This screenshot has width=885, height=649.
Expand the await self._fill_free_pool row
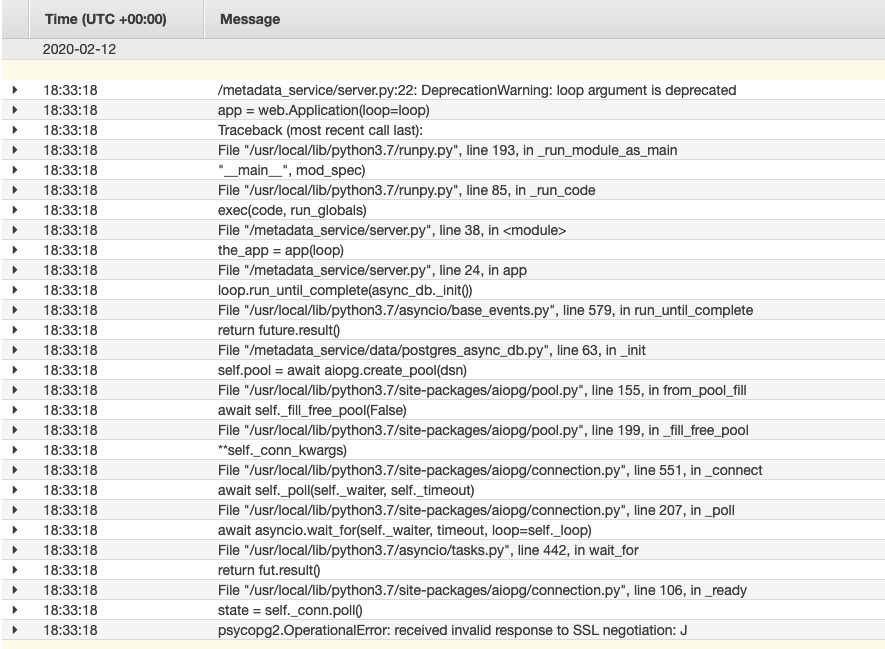(x=13, y=410)
